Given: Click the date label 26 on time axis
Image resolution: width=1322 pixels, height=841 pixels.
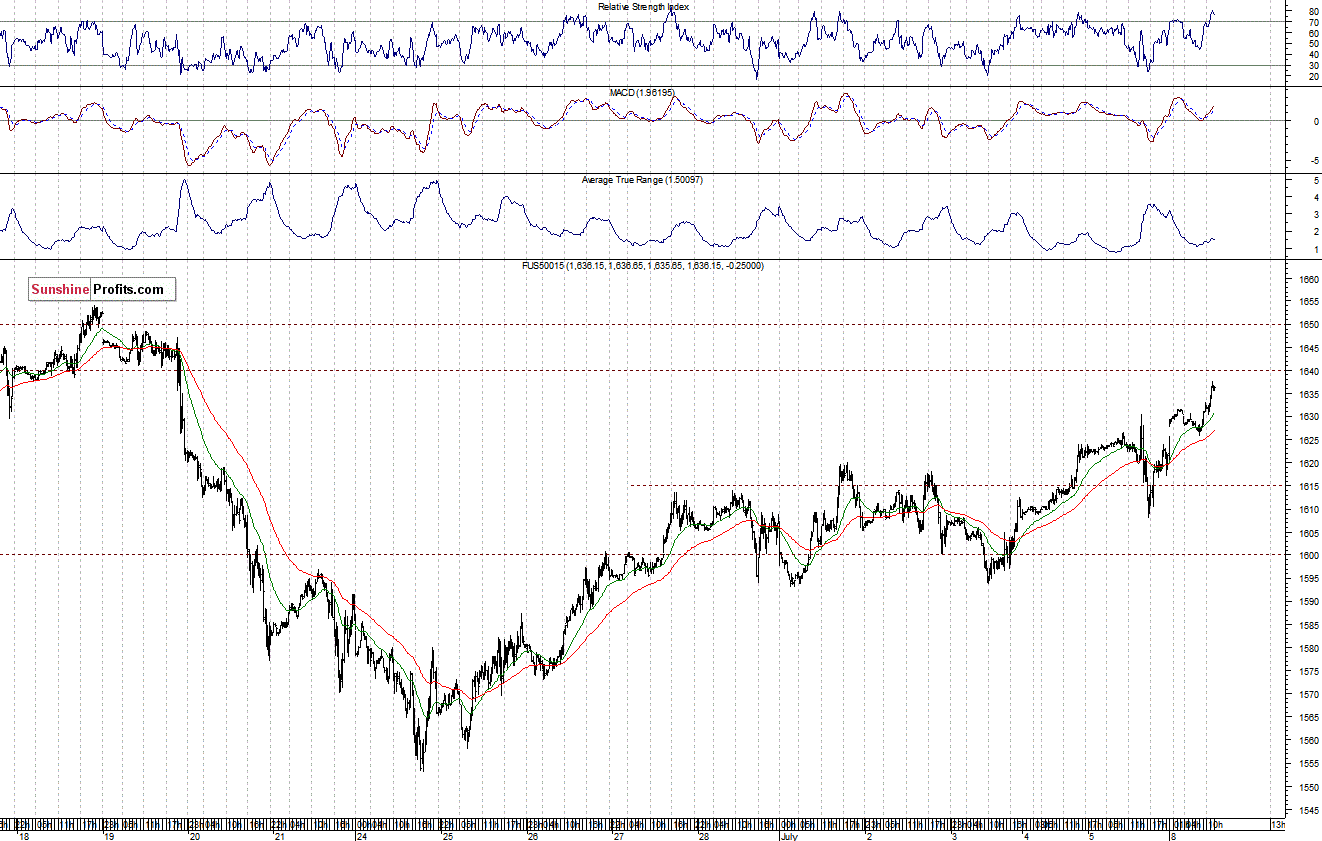Looking at the screenshot, I should (x=533, y=835).
